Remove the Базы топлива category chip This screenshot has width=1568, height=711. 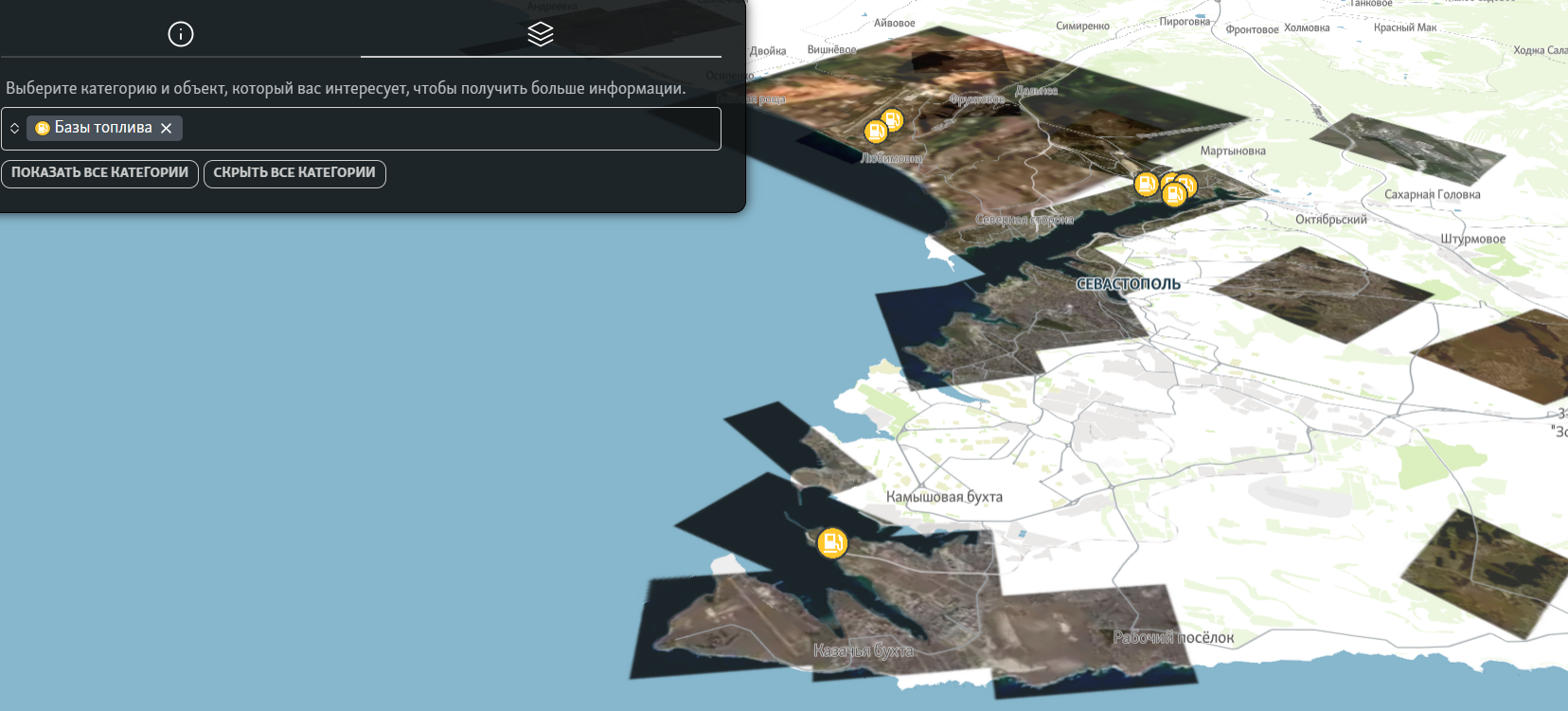167,128
